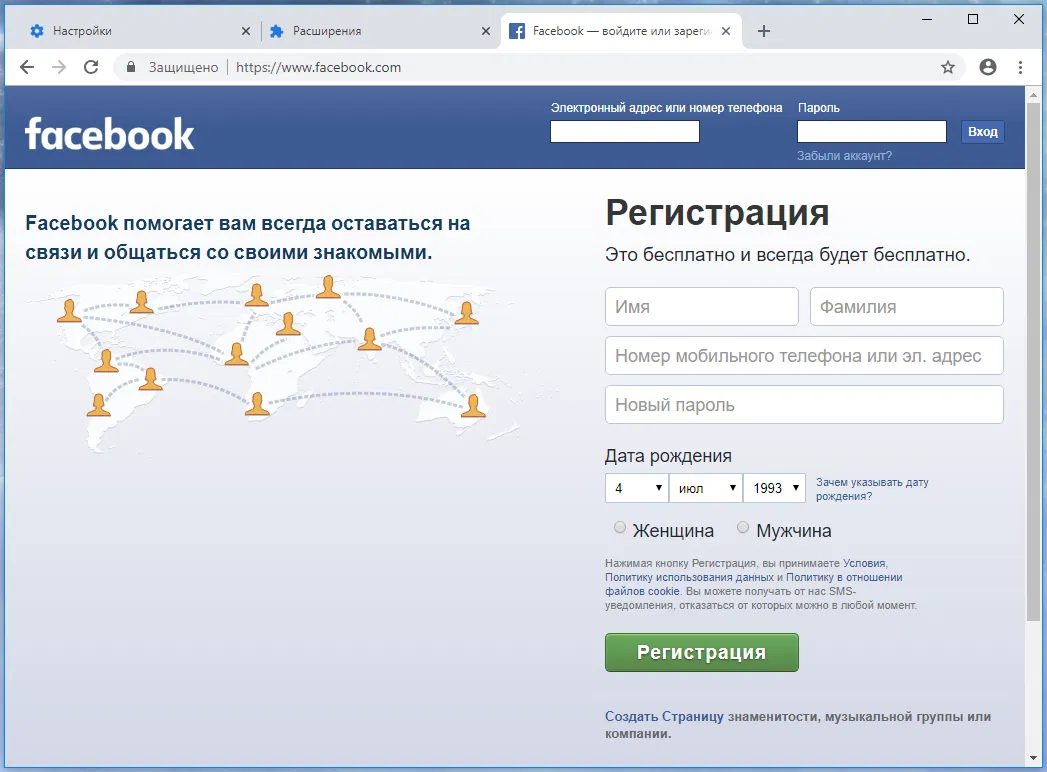Open Зачем указывать дату рождения? link
The height and width of the screenshot is (772, 1047).
(872, 489)
